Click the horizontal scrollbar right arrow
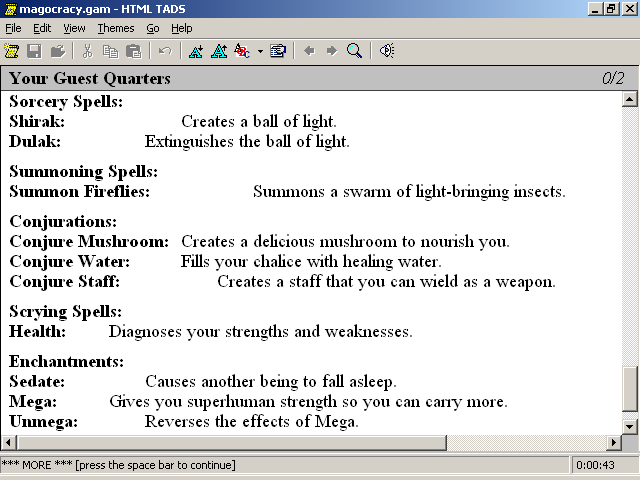This screenshot has height=480, width=640. [613, 443]
